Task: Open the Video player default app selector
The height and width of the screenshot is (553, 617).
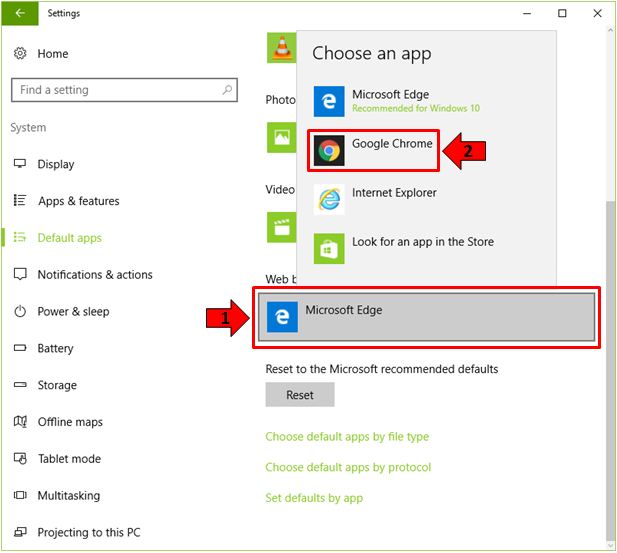Action: coord(281,226)
